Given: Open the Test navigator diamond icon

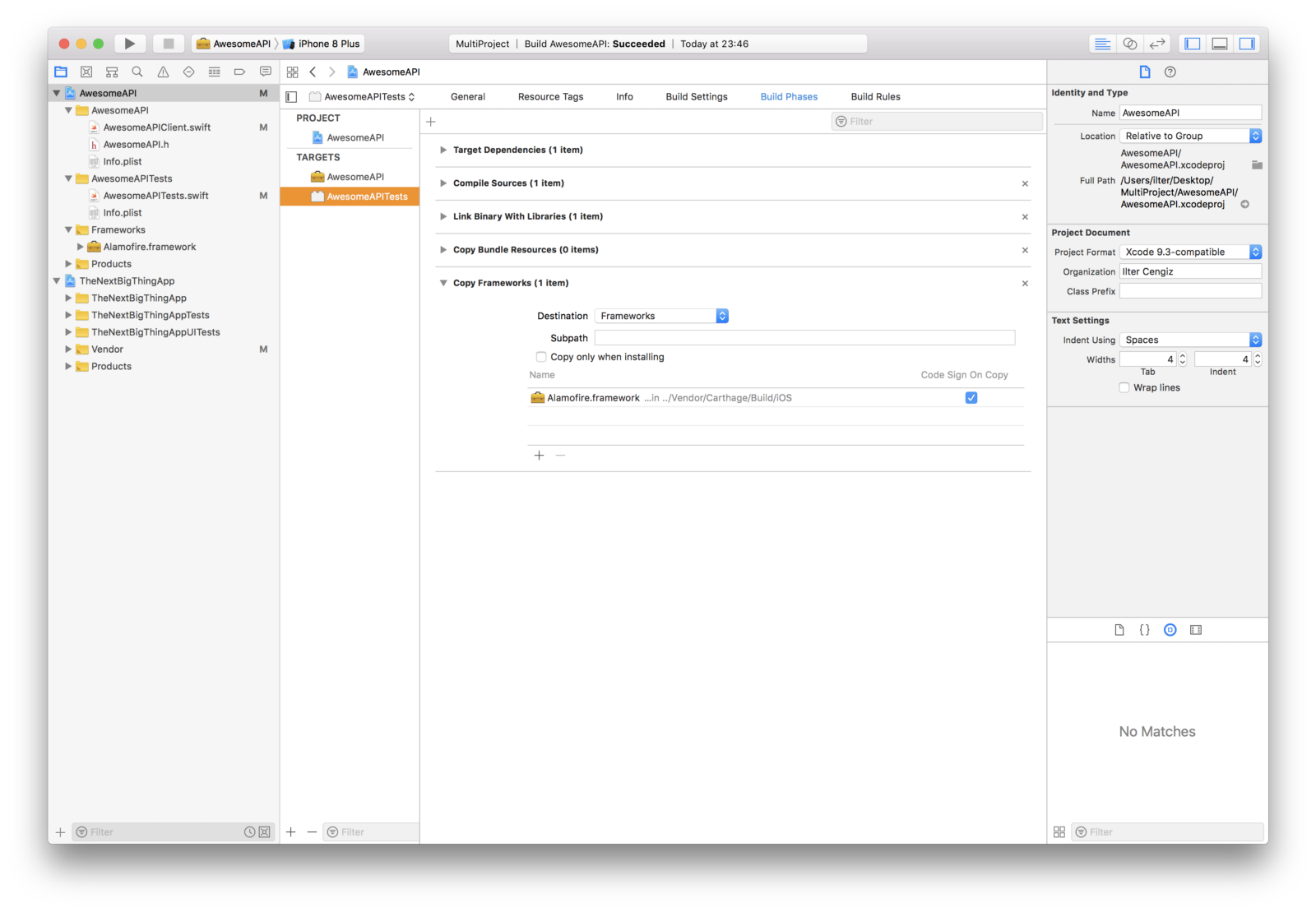Looking at the screenshot, I should point(188,72).
